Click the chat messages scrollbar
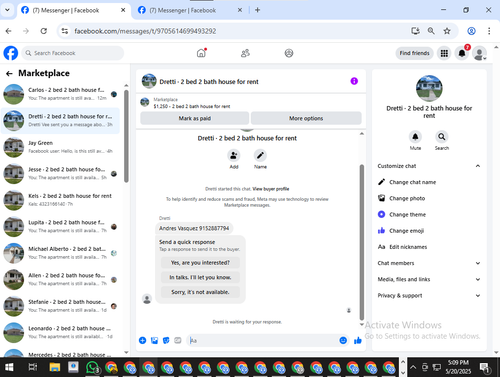 click(x=362, y=243)
